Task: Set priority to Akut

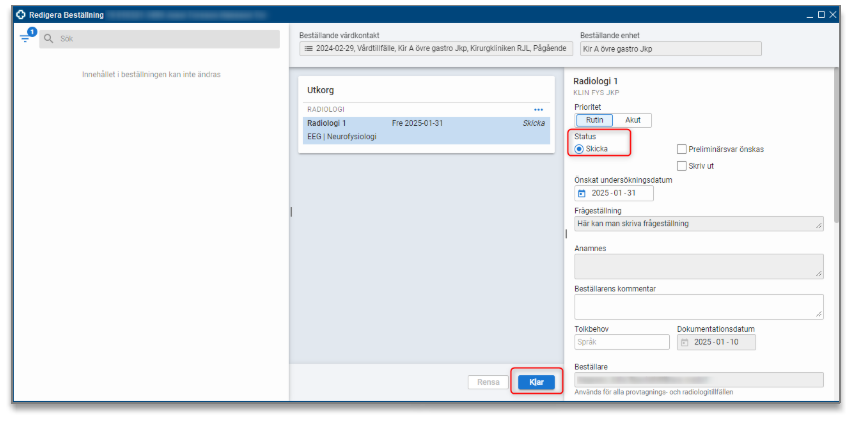Action: [x=632, y=120]
